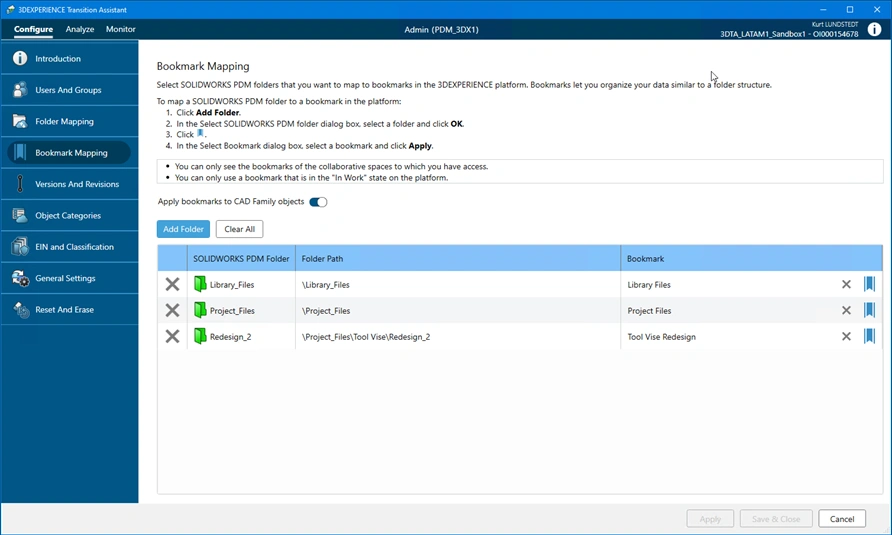The width and height of the screenshot is (892, 535).
Task: Switch to the Monitor tab
Action: pos(121,29)
